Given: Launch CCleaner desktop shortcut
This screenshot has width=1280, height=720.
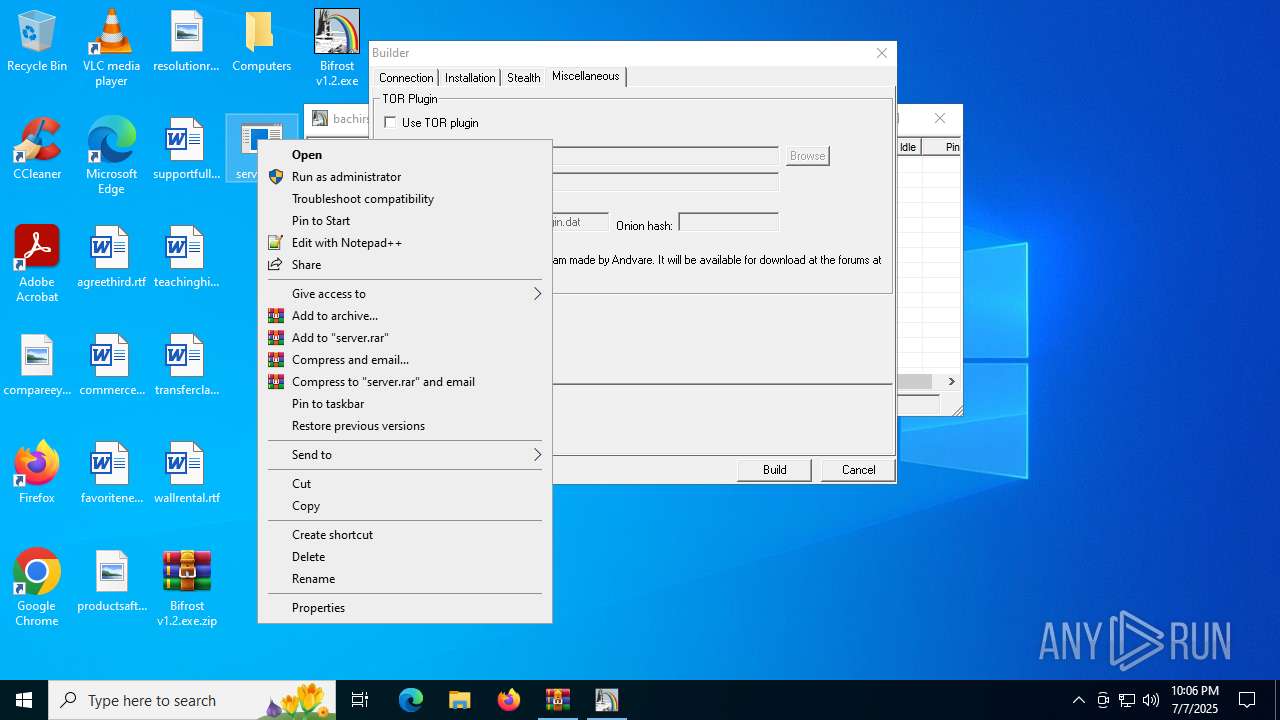Looking at the screenshot, I should [x=37, y=150].
